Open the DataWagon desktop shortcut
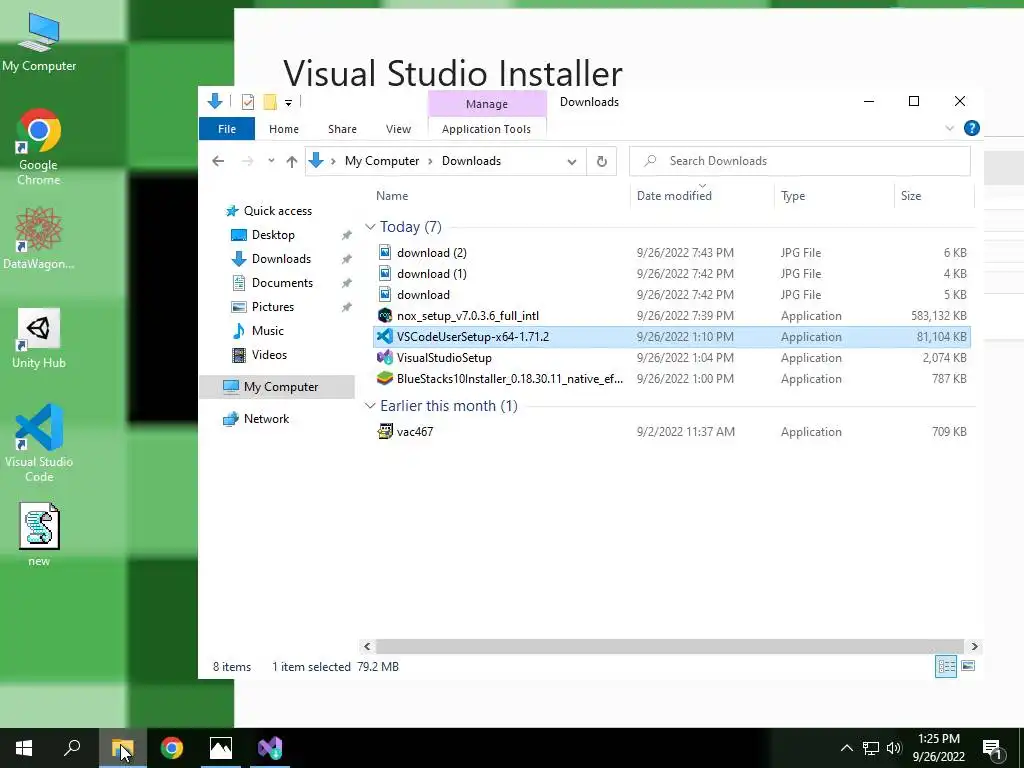 pos(39,238)
